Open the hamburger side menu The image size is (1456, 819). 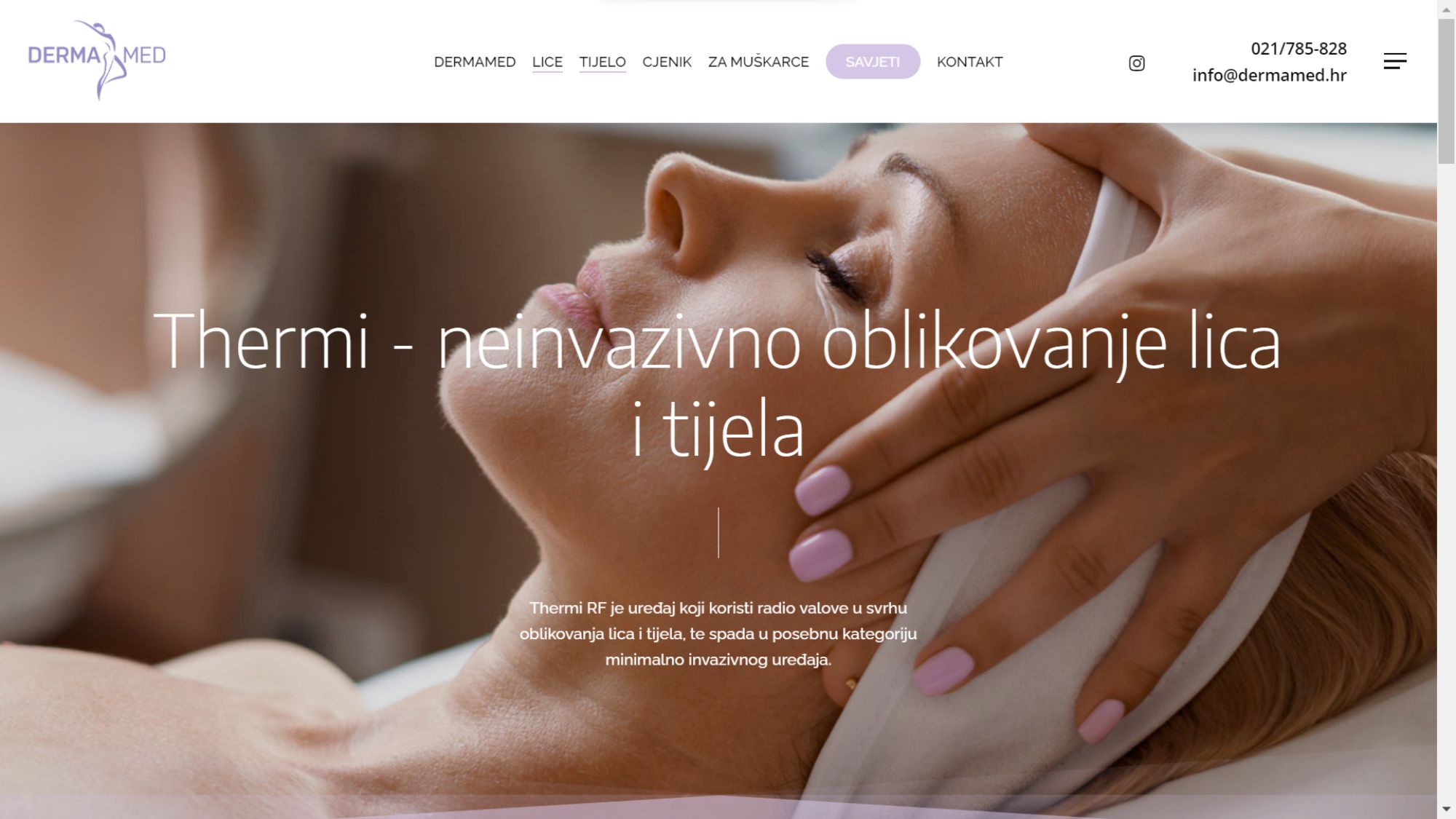click(1395, 61)
